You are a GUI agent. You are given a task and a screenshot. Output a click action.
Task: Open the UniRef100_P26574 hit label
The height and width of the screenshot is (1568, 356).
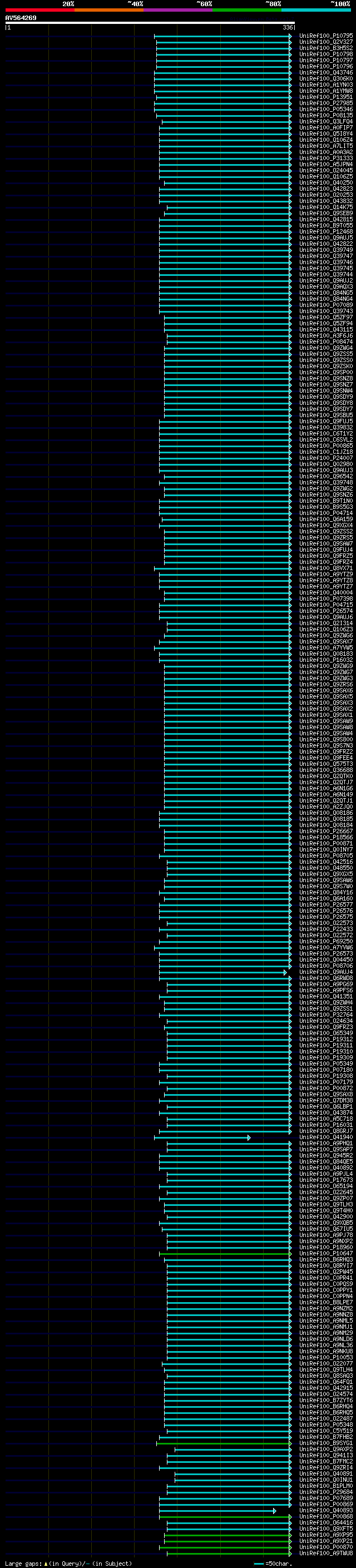point(325,611)
